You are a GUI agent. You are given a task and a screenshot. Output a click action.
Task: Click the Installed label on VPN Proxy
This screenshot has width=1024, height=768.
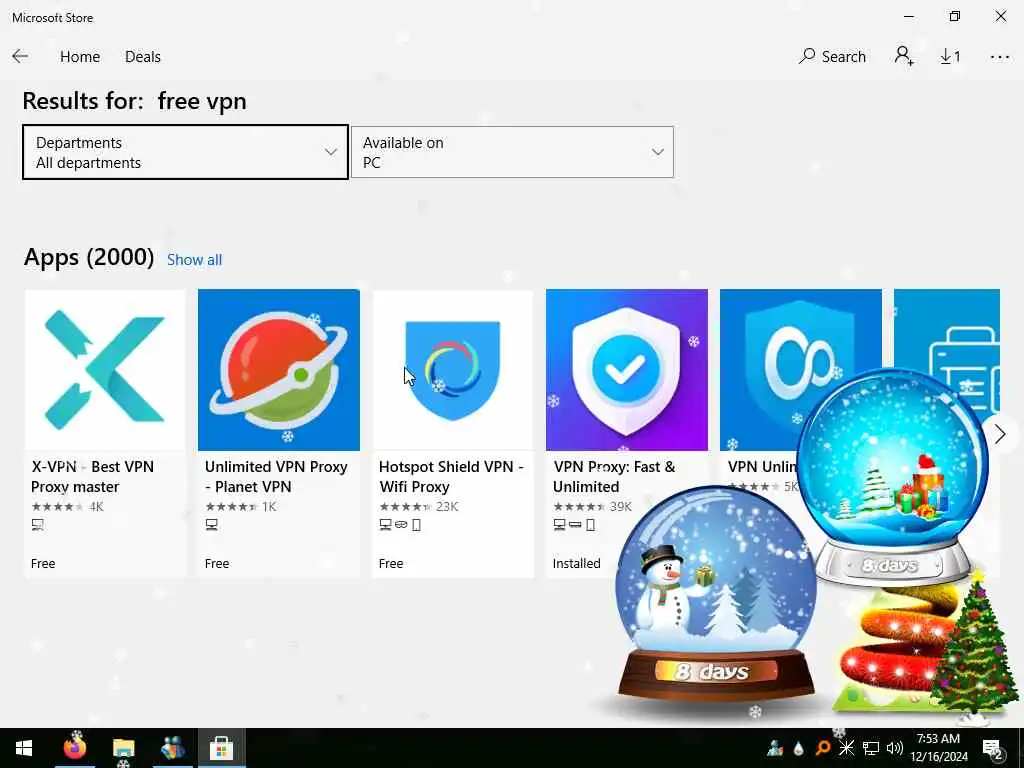[576, 564]
